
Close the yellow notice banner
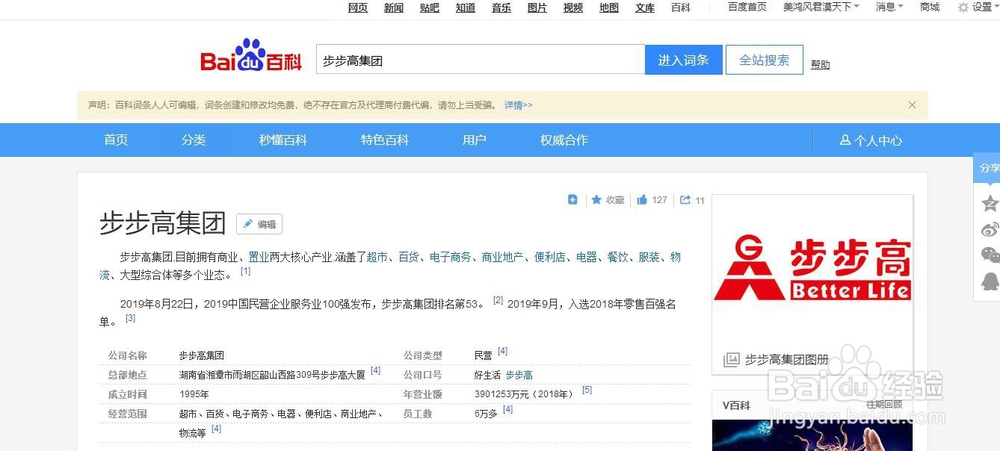click(x=912, y=105)
